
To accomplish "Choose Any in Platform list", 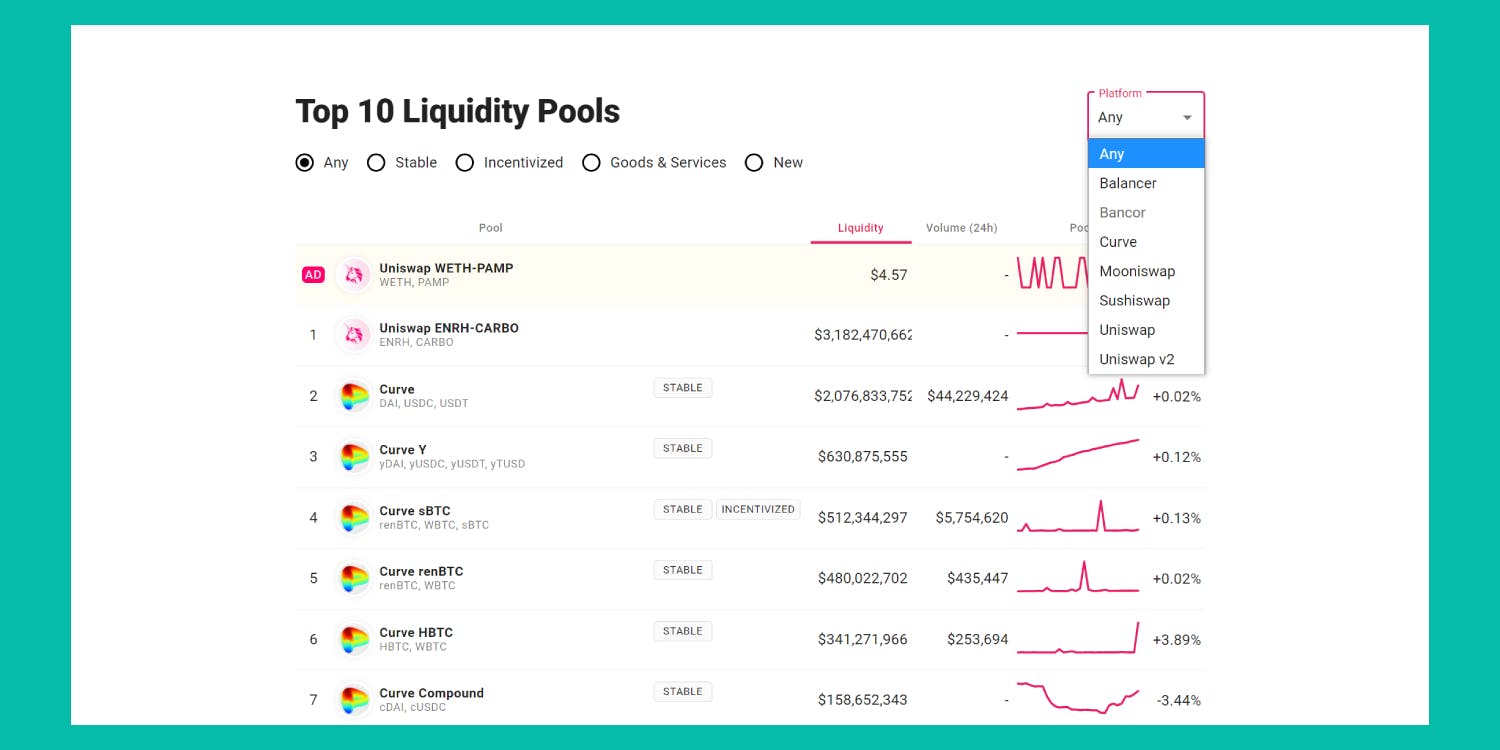I will pyautogui.click(x=1146, y=154).
